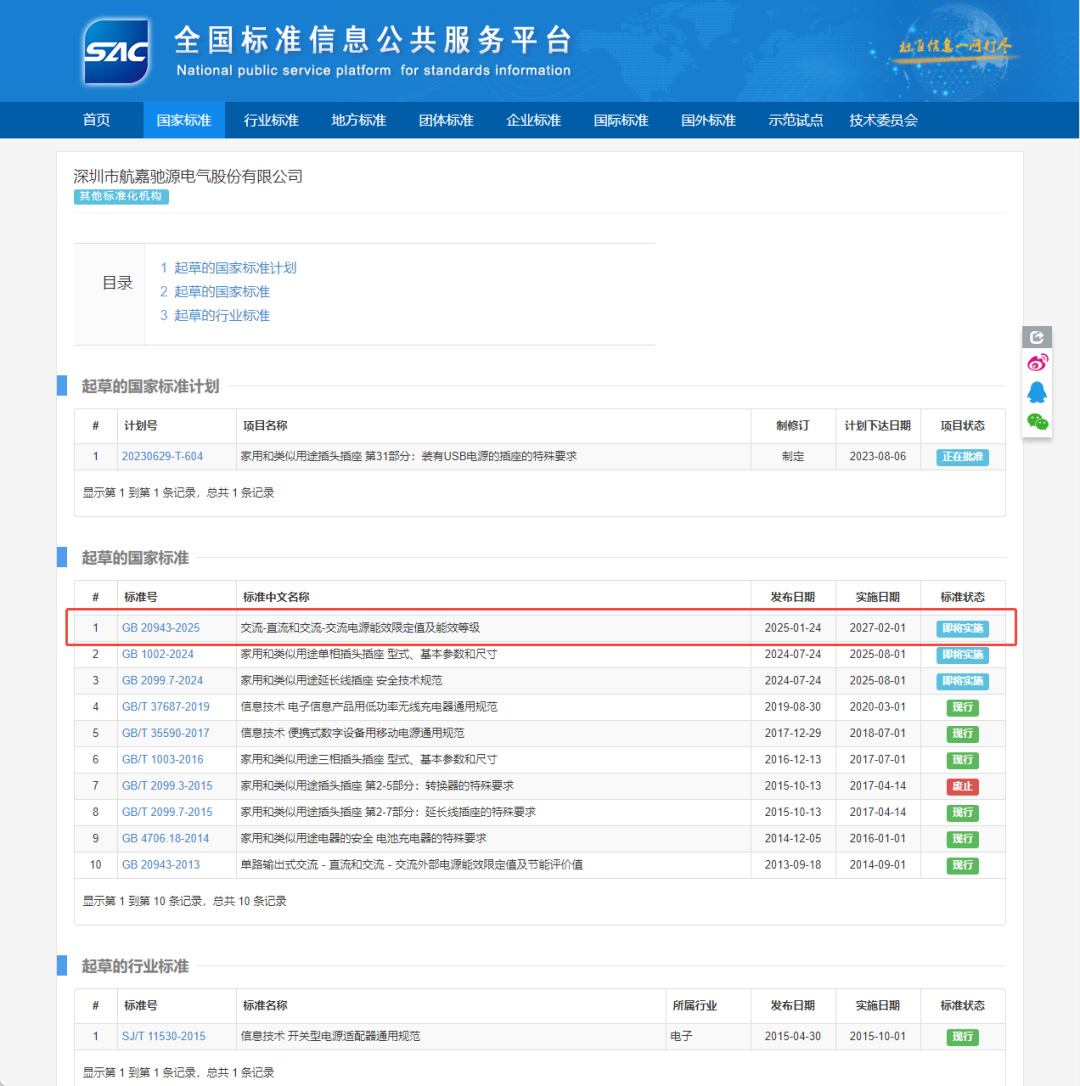1080x1086 pixels.
Task: Click the SAC logo icon
Action: [x=117, y=52]
